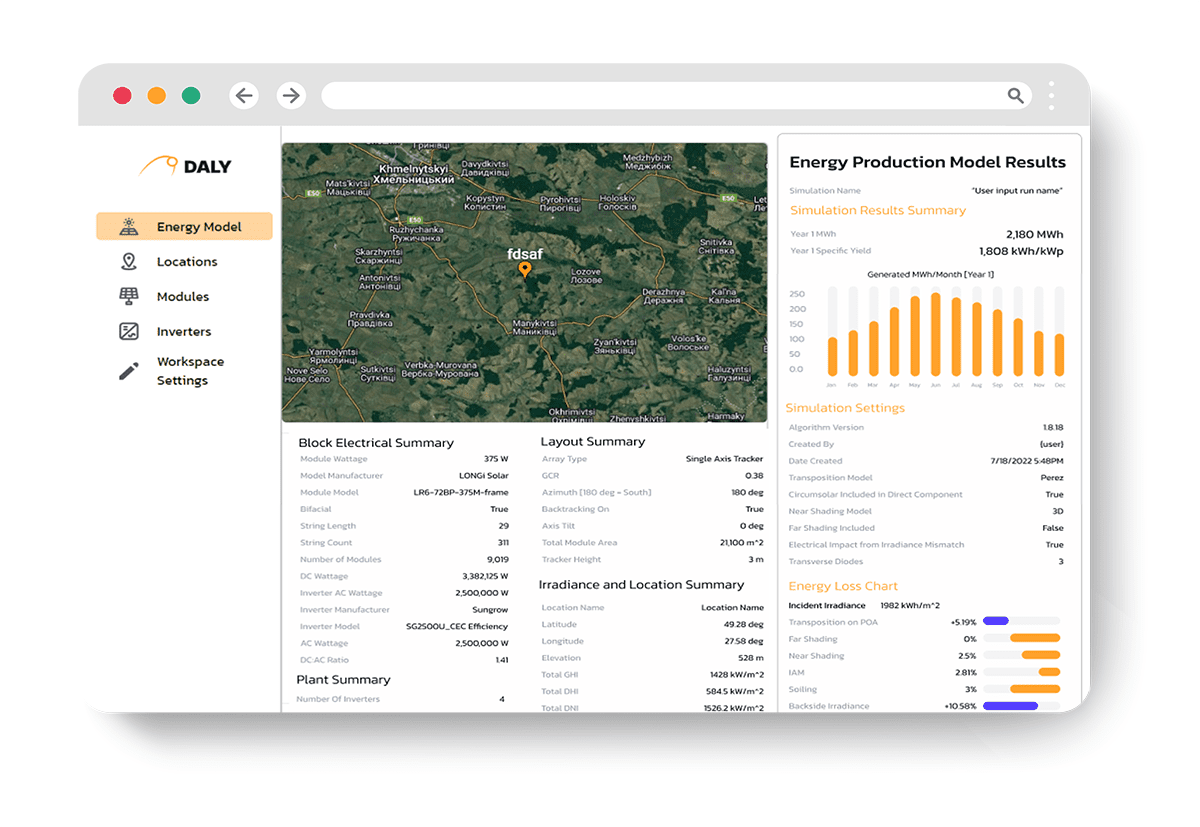
Task: Open Locations from the sidebar menu
Action: click(186, 261)
